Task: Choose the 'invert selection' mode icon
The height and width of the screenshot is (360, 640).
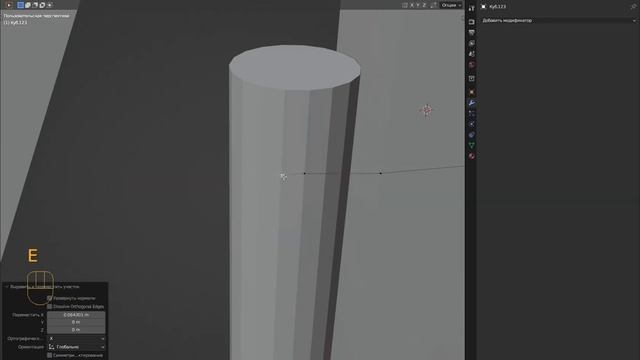Action: [x=42, y=5]
